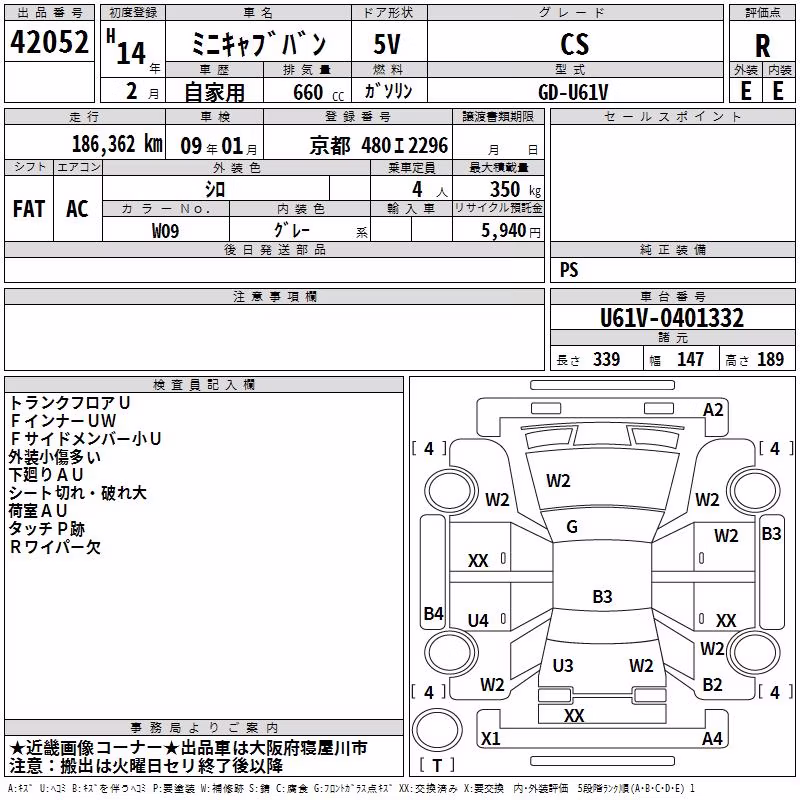Click the inspector note トランクフロアU

pos(70,403)
